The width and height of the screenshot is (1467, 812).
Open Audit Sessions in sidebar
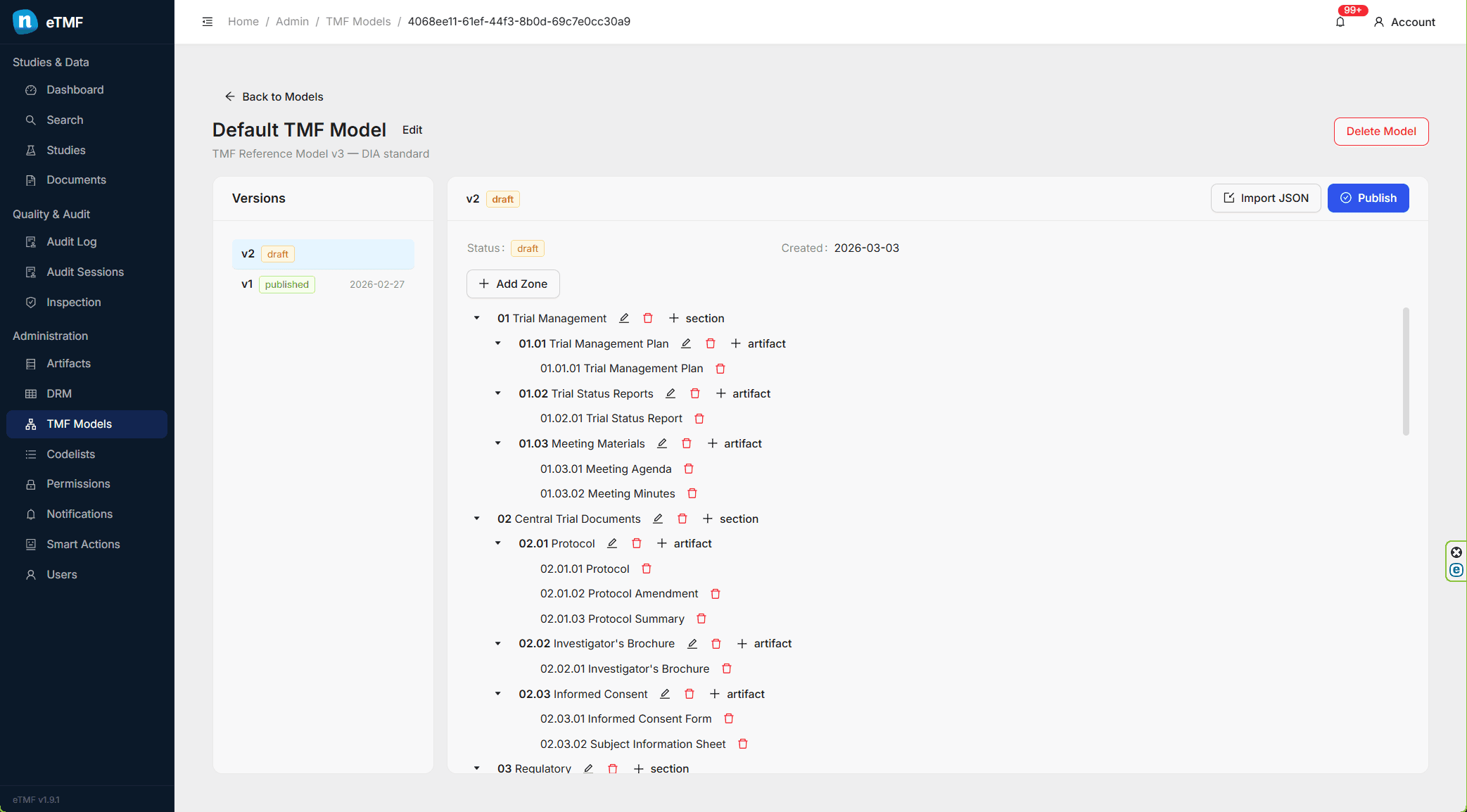point(87,272)
